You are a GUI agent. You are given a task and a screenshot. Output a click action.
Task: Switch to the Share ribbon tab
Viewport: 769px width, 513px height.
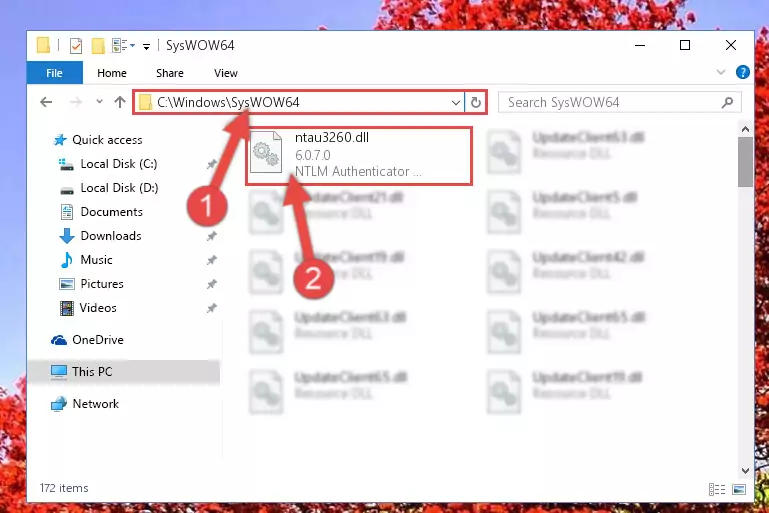tap(170, 73)
